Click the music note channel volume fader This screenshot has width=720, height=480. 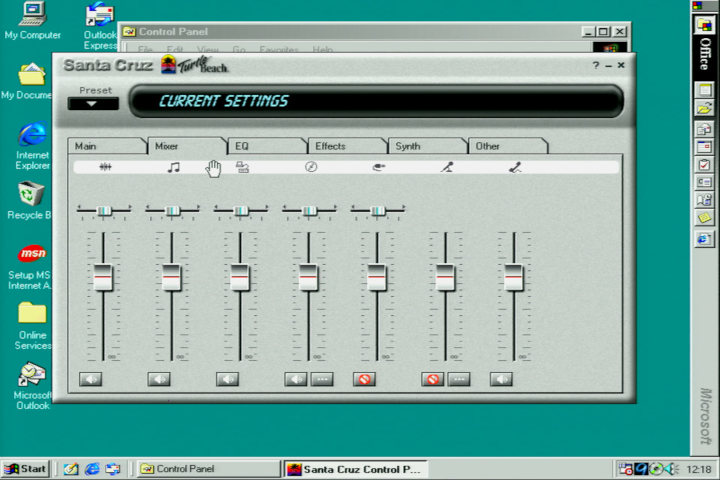pos(171,277)
